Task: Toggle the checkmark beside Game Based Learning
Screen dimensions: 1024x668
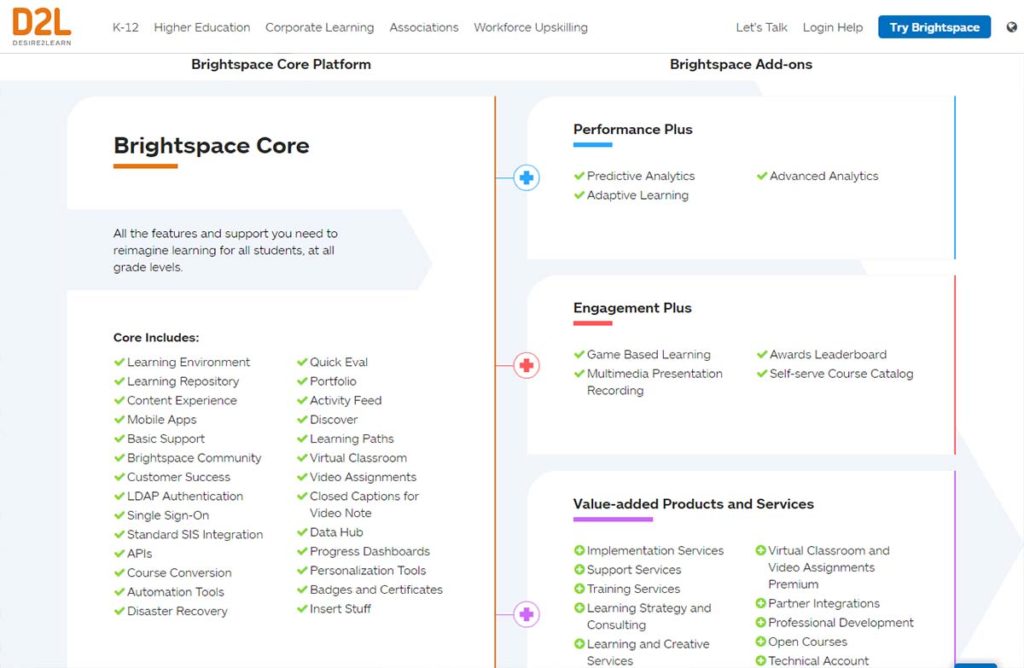Action: pos(578,354)
